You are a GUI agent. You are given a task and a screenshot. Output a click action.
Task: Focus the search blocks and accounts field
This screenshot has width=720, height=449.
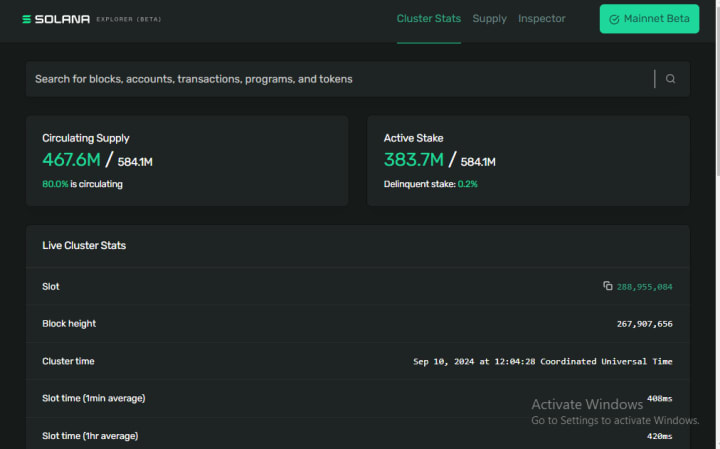pyautogui.click(x=340, y=79)
